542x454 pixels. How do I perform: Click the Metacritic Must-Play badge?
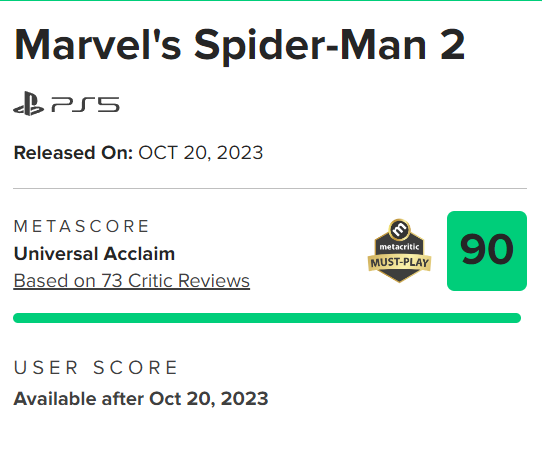pos(400,251)
